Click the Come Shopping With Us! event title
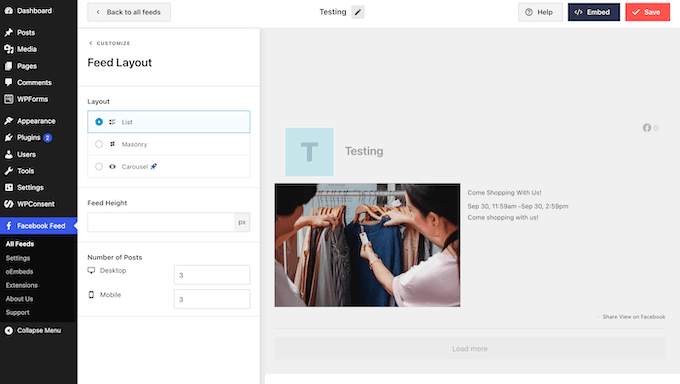Image resolution: width=680 pixels, height=384 pixels. tap(504, 193)
